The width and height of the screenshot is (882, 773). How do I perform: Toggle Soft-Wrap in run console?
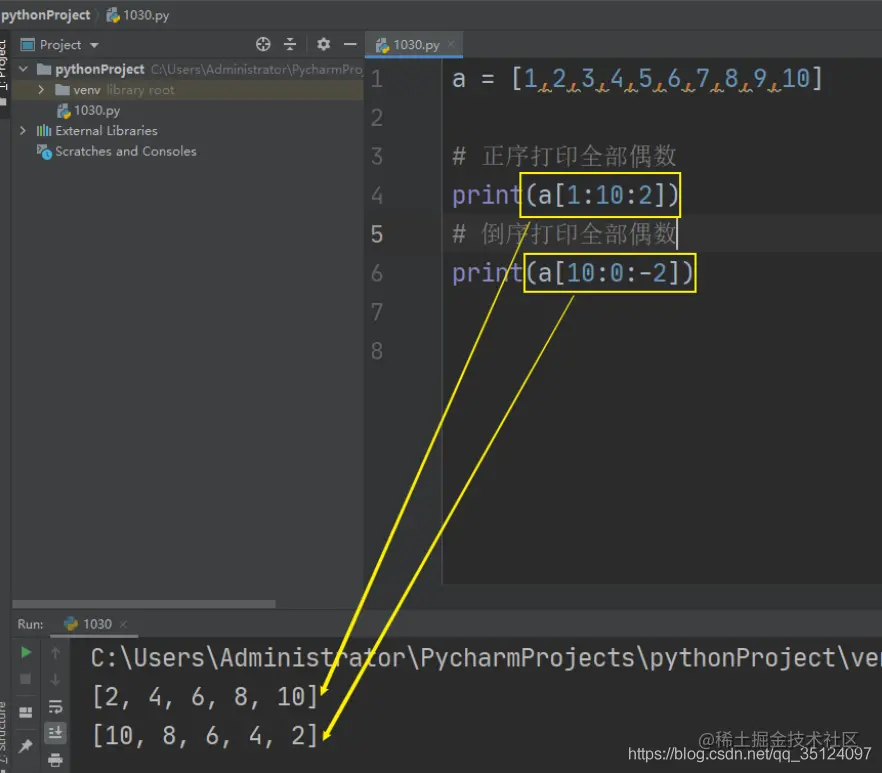[x=55, y=707]
